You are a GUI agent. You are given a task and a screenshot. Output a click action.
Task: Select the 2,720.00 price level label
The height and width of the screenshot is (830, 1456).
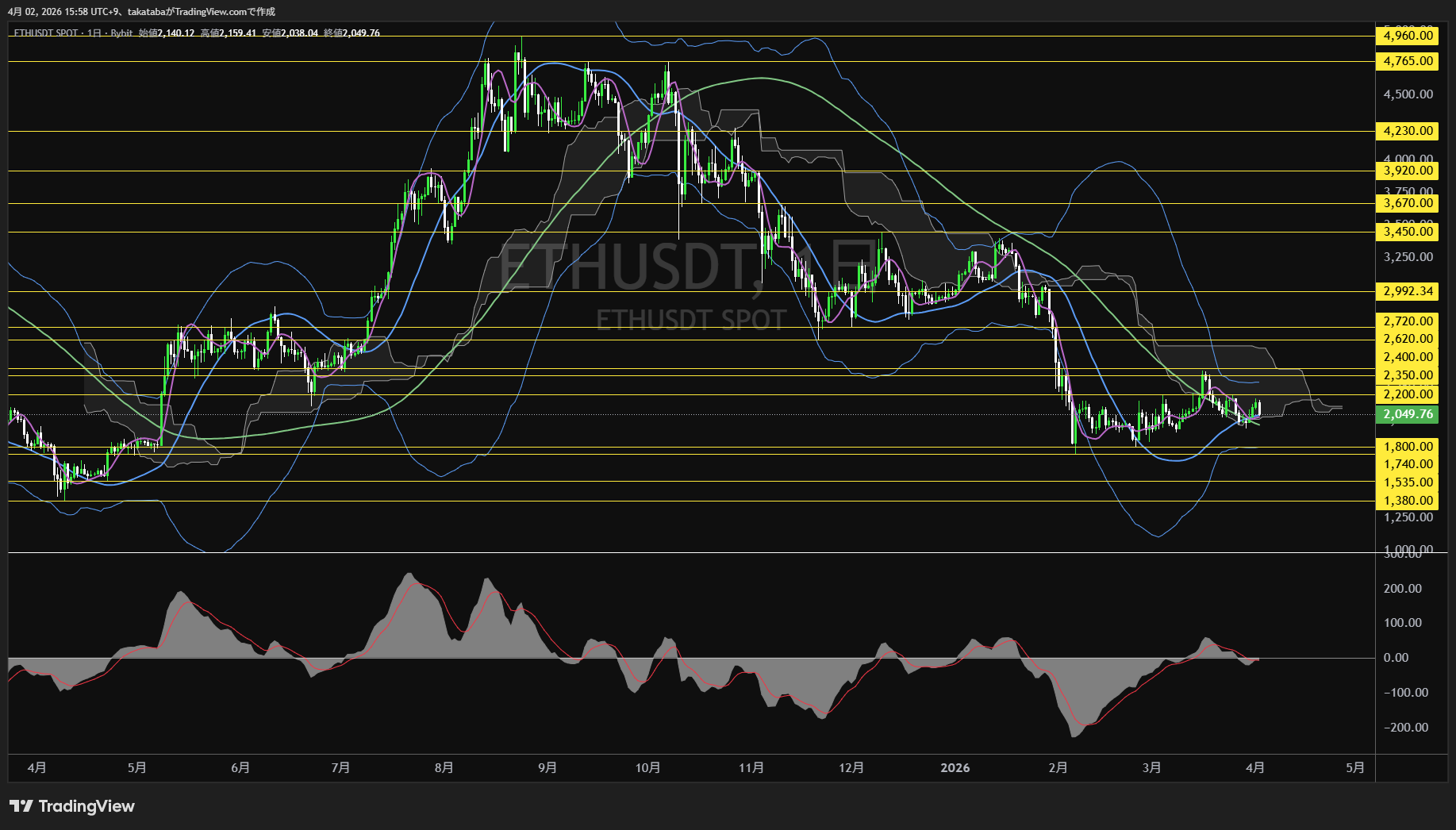[x=1408, y=321]
